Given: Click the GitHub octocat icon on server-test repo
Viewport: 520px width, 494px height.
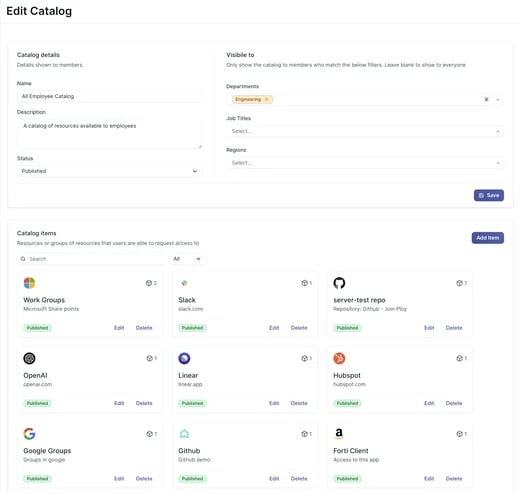Looking at the screenshot, I should pos(339,283).
